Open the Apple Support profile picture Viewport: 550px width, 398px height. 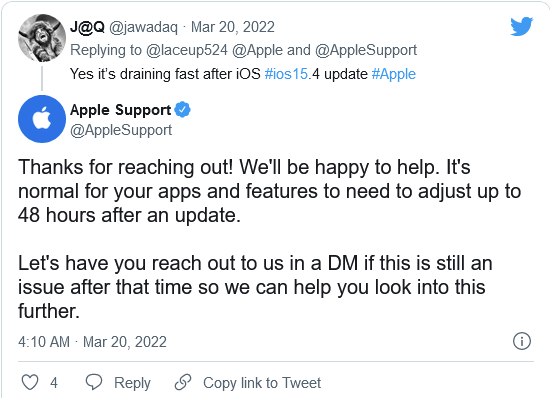click(x=42, y=119)
